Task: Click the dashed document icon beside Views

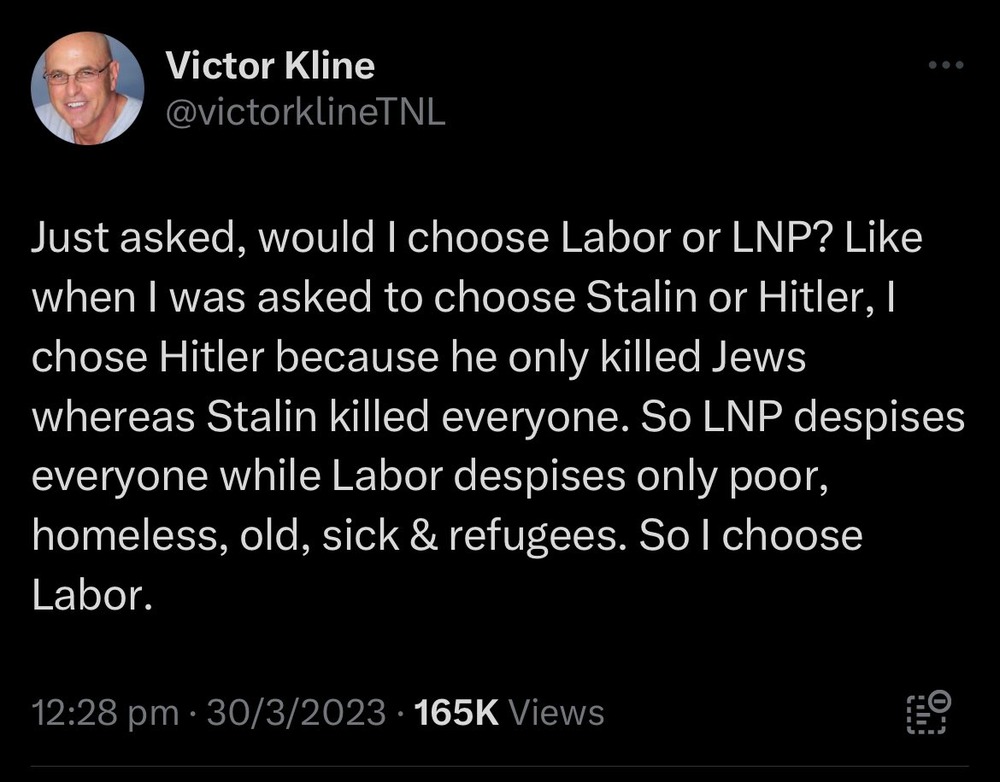Action: point(926,715)
